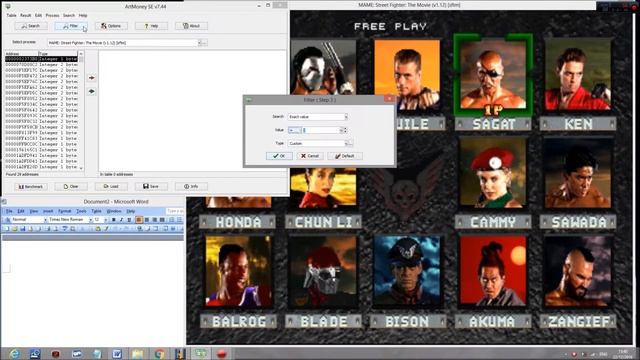640x360 pixels.
Task: Open the Insert menu in Word
Action: [48, 211]
